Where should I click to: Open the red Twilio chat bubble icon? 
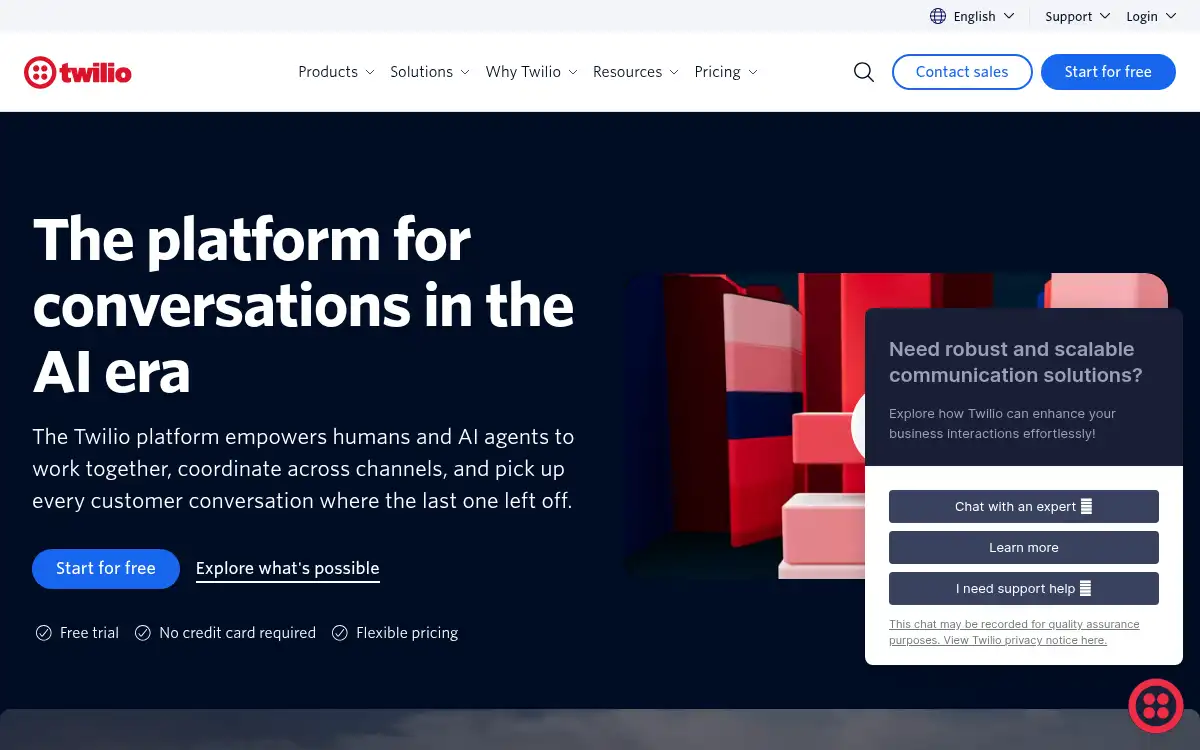1156,706
